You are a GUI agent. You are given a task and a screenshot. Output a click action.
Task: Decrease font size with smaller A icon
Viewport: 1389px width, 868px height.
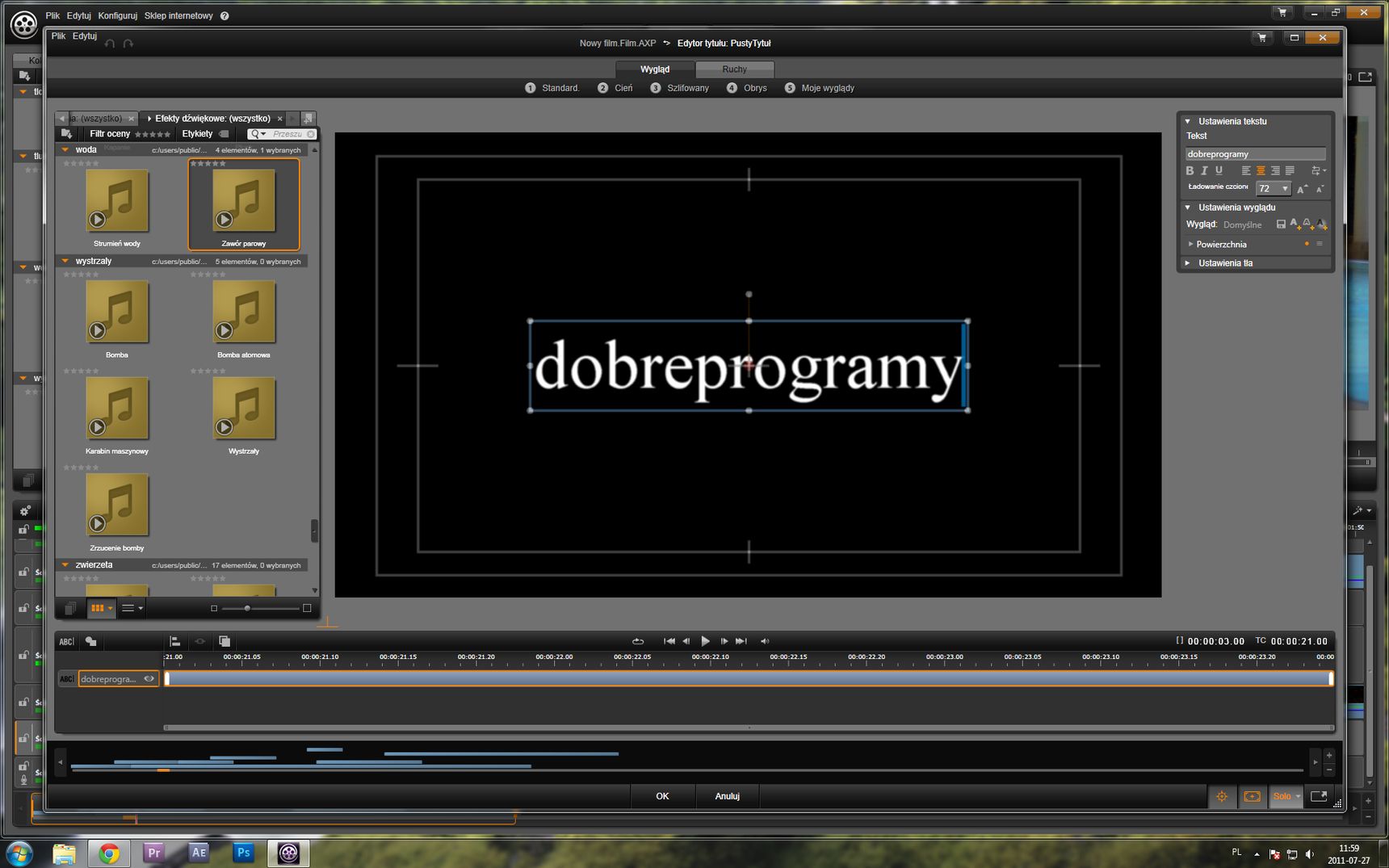1320,188
